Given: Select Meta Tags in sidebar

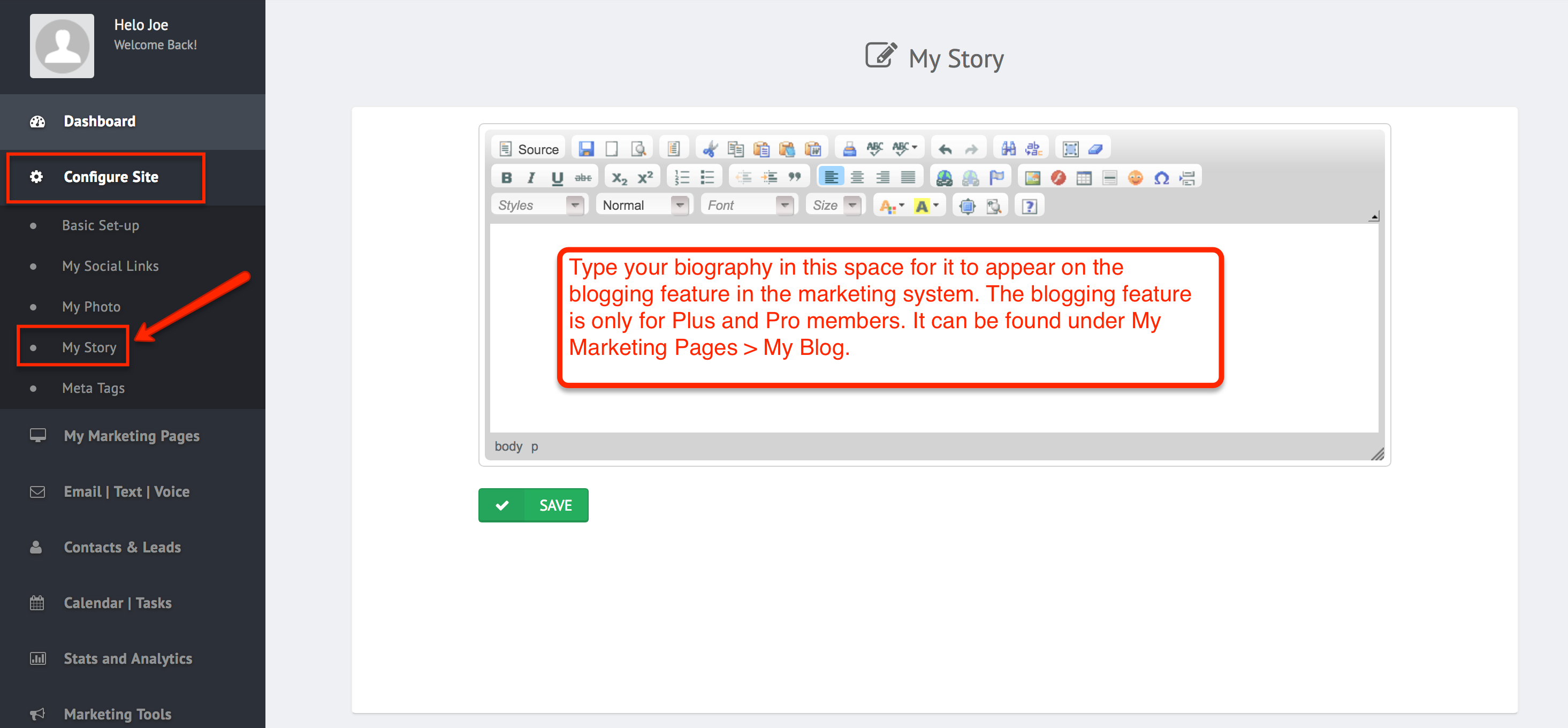Looking at the screenshot, I should (x=93, y=388).
